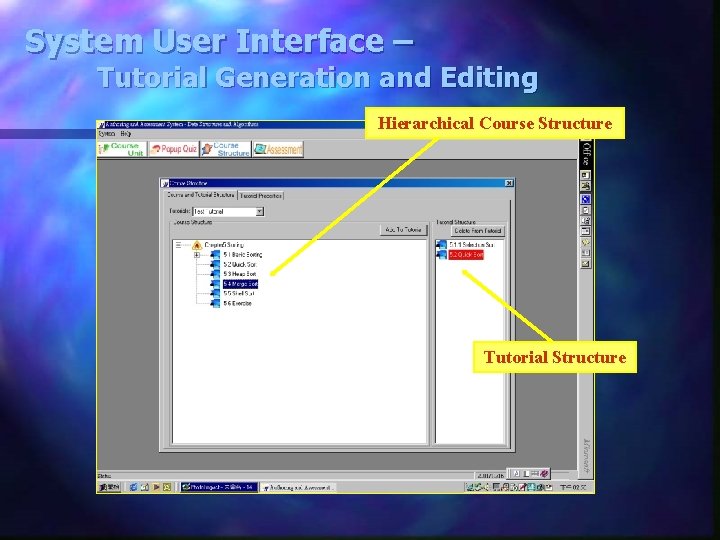Screen dimensions: 720x540
Task: Click the icon beside 5.1 Basic Sorting
Action: pos(215,255)
